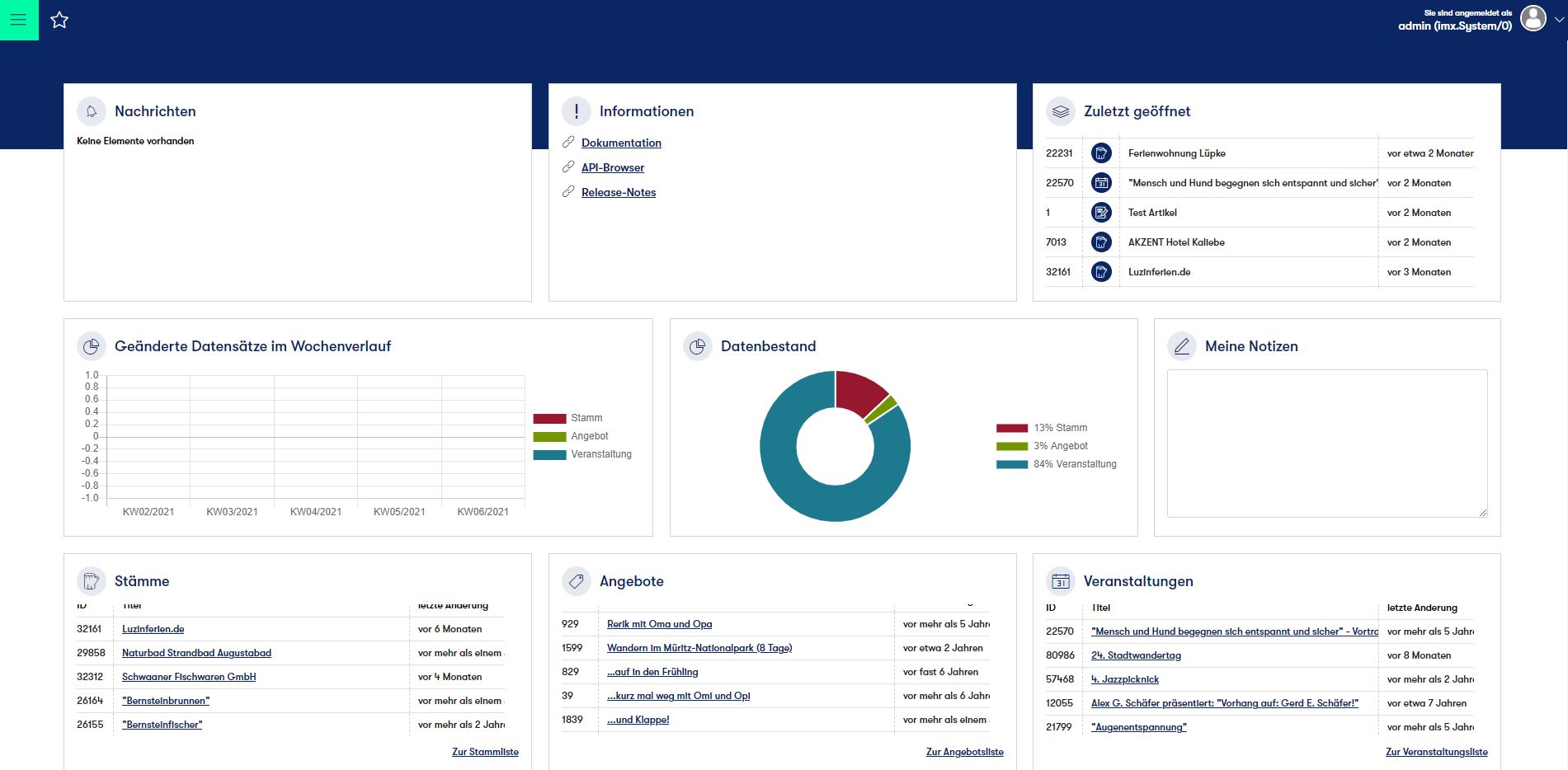
Task: Expand the user account dropdown chevron
Action: click(x=1558, y=20)
